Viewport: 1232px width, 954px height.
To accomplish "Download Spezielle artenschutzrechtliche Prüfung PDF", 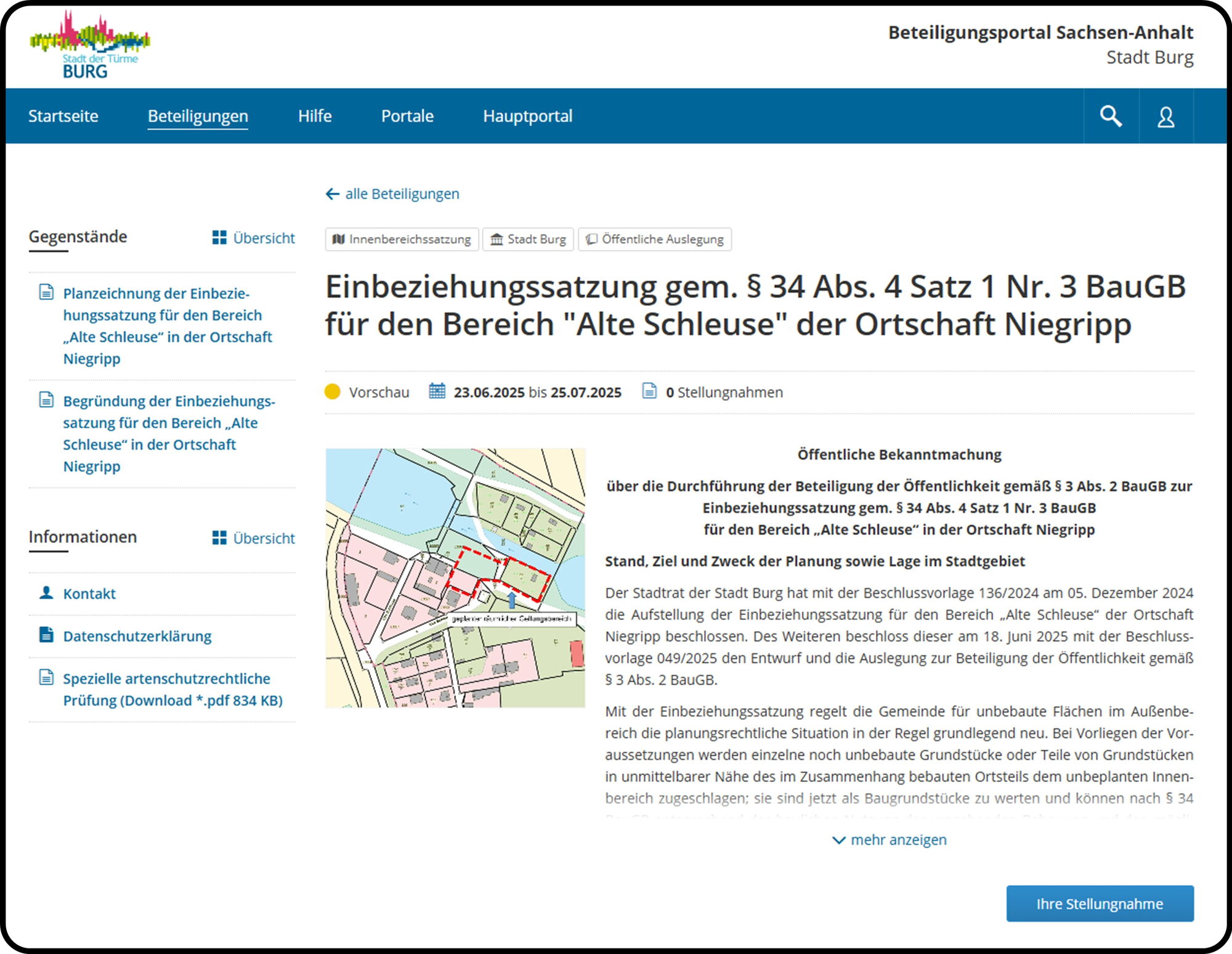I will 172,690.
